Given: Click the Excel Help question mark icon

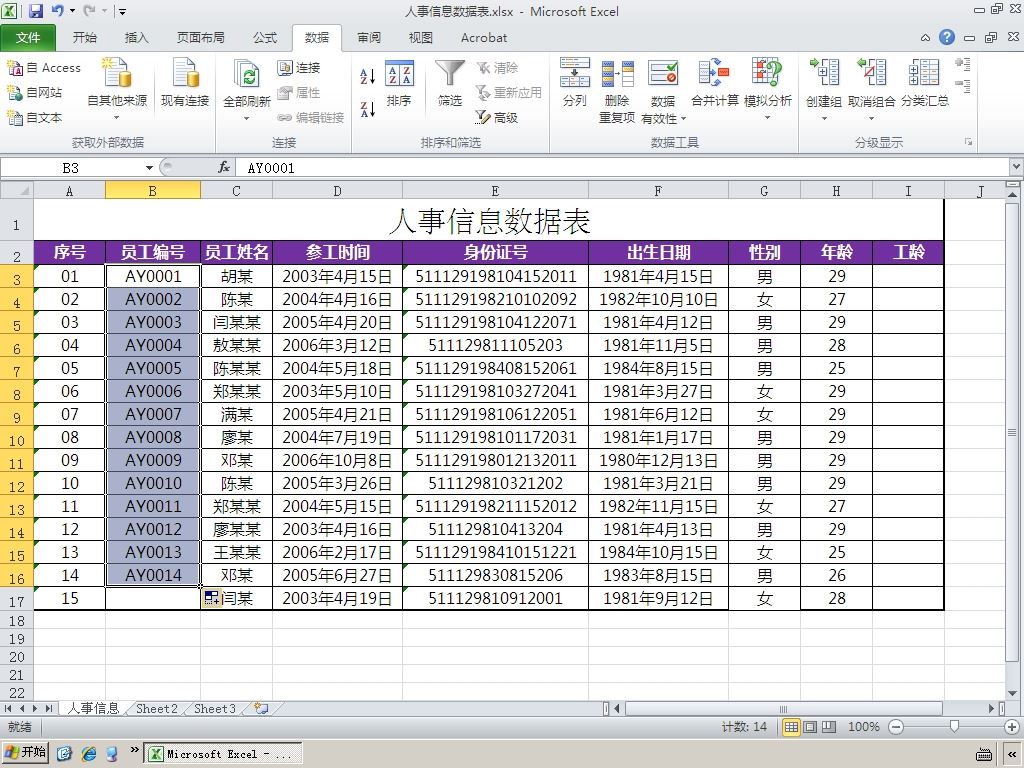Looking at the screenshot, I should (x=947, y=37).
